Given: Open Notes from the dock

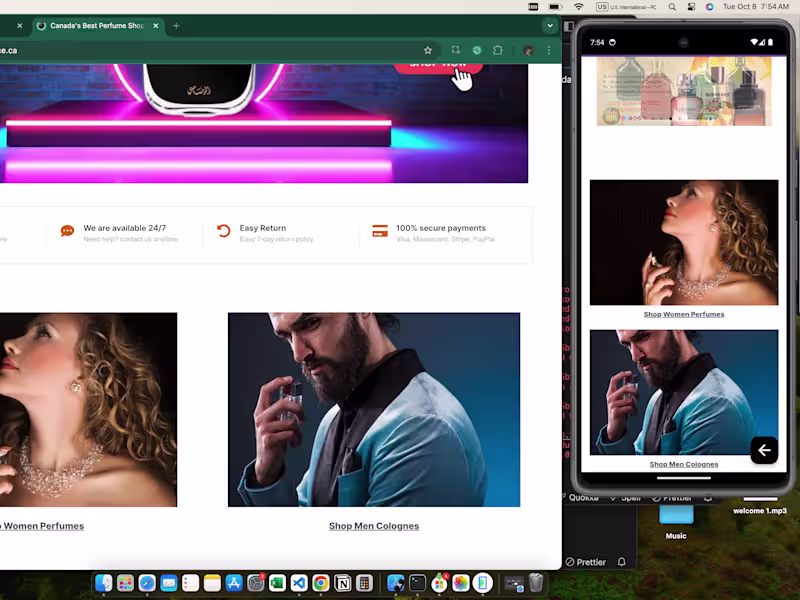Looking at the screenshot, I should 212,583.
